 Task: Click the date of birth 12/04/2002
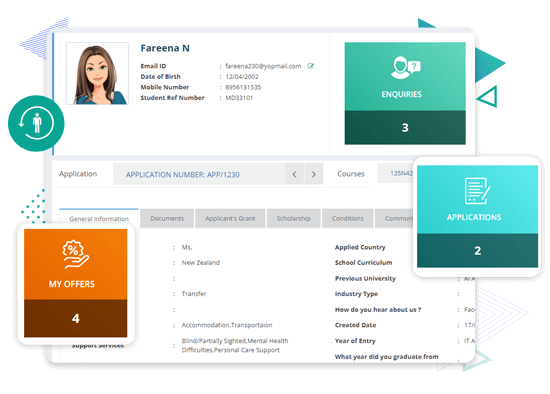pyautogui.click(x=242, y=76)
